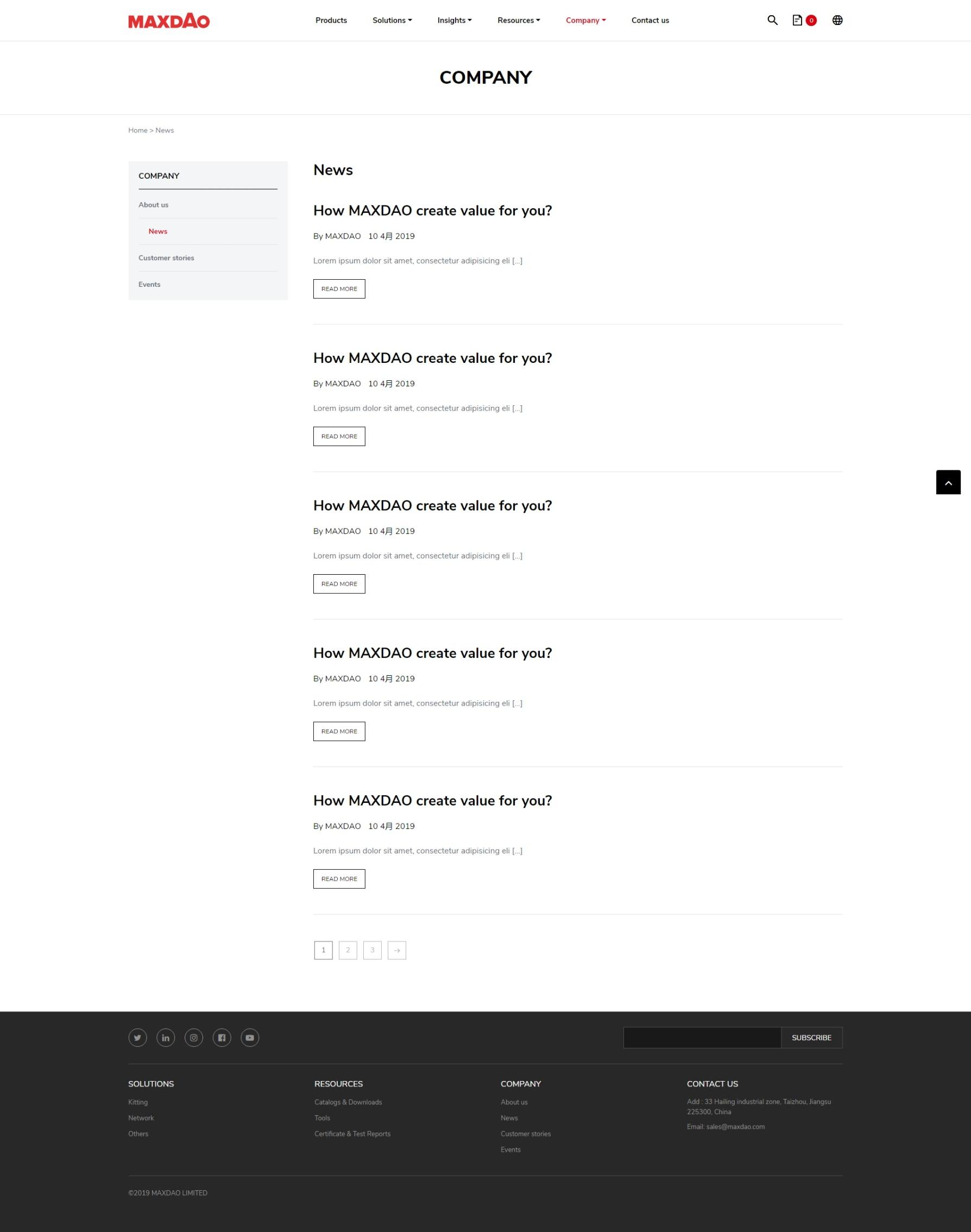This screenshot has height=1232, width=971.
Task: Click READ MORE on fourth article
Action: [339, 731]
